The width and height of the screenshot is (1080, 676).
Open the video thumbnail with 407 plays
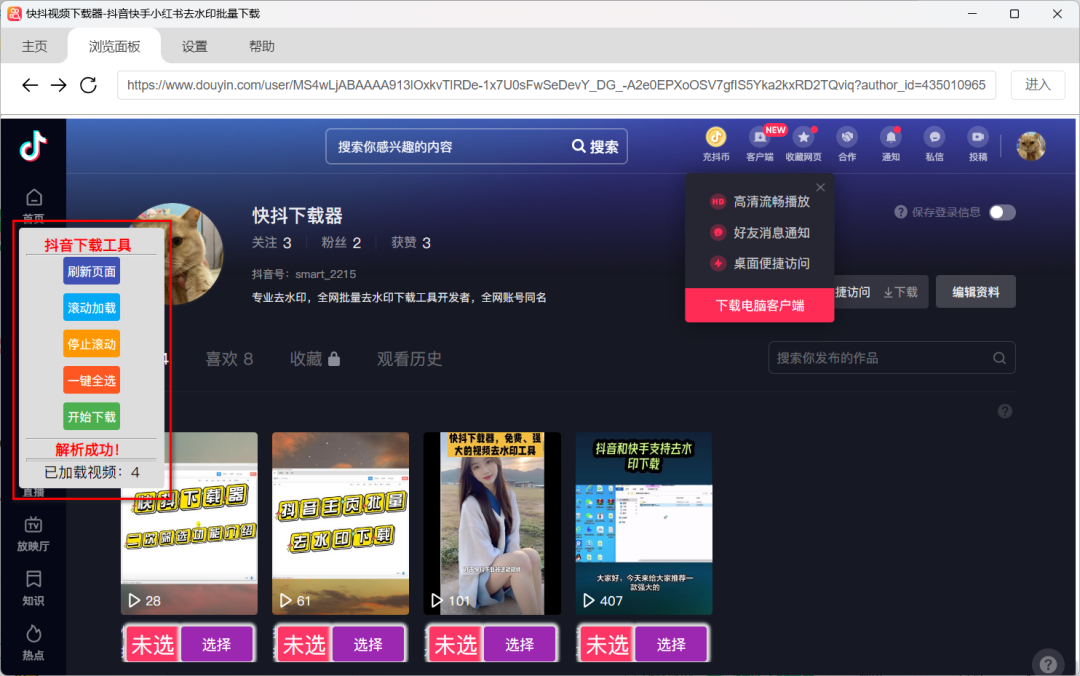pyautogui.click(x=643, y=523)
